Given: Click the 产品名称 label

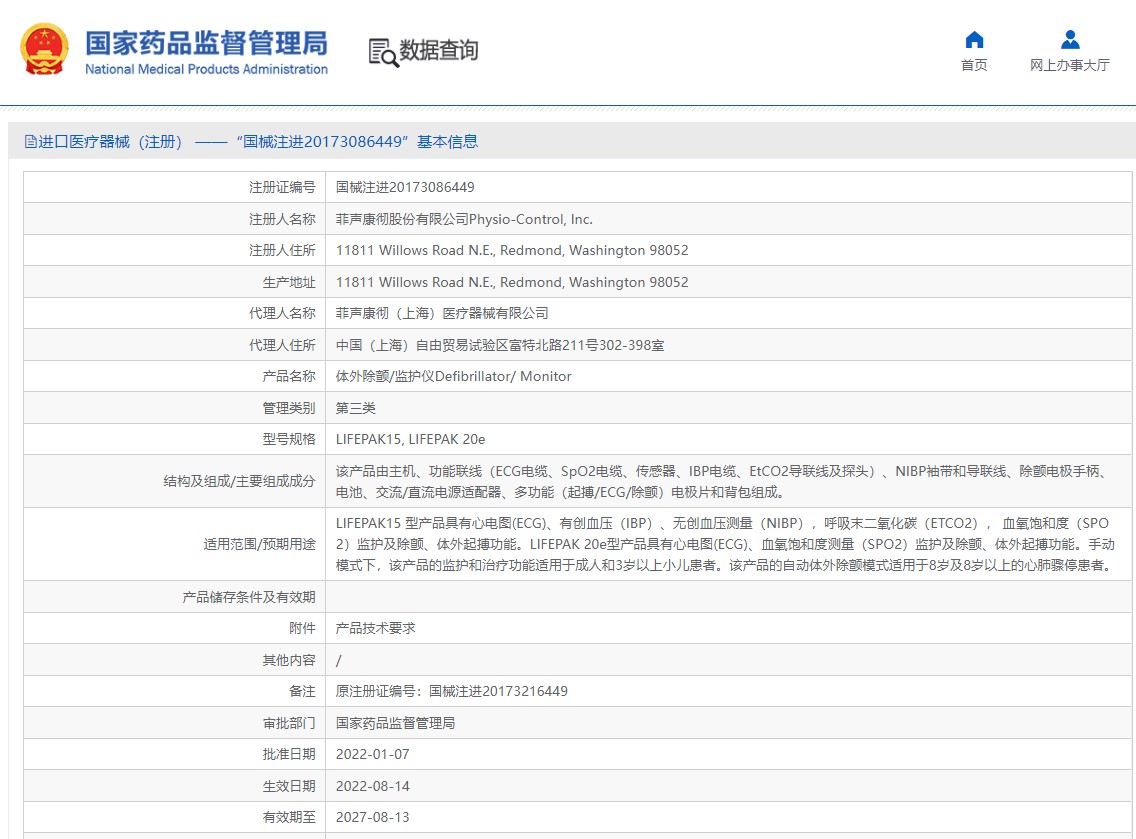Looking at the screenshot, I should click(289, 376).
